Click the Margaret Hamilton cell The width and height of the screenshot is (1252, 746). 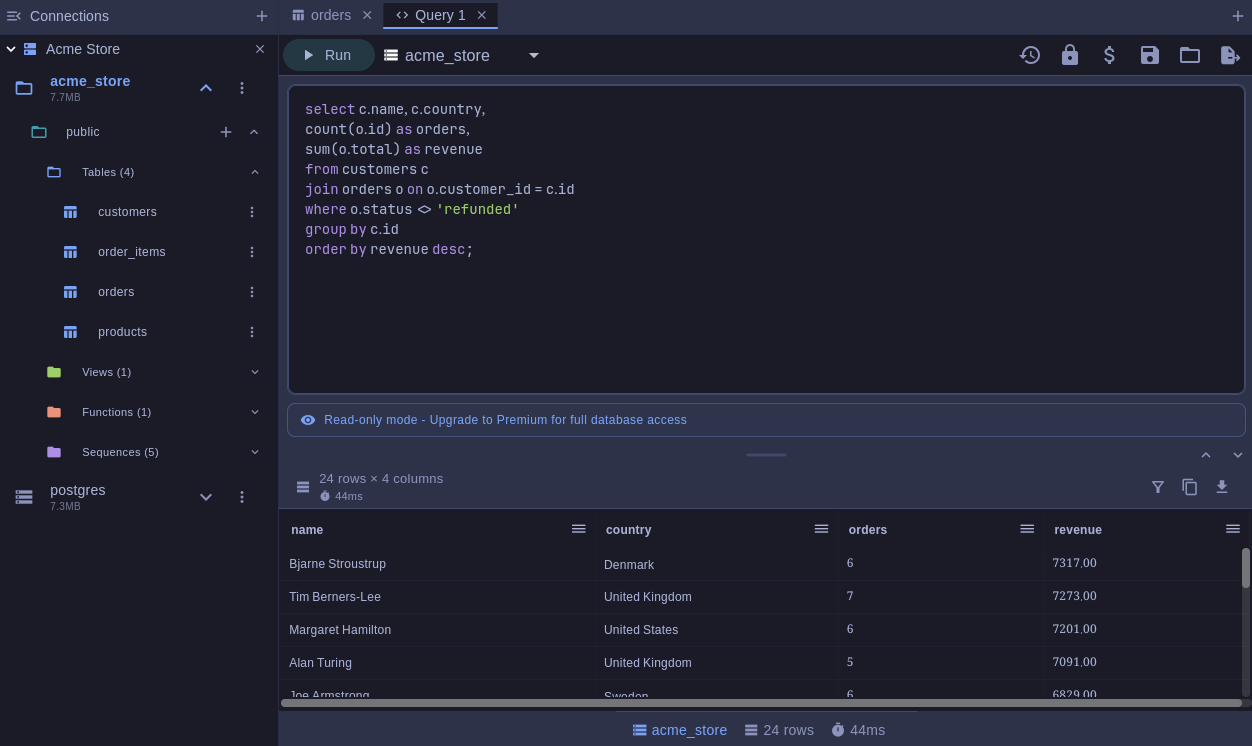pyautogui.click(x=438, y=630)
